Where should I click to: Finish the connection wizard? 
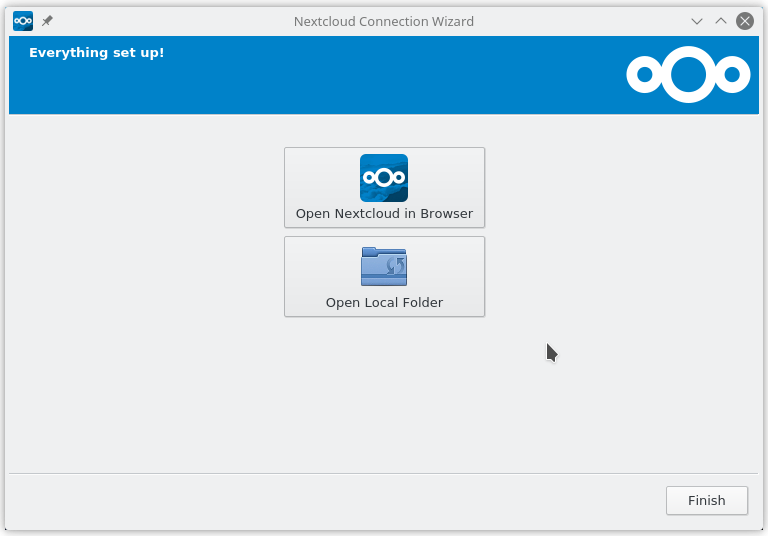[x=707, y=500]
